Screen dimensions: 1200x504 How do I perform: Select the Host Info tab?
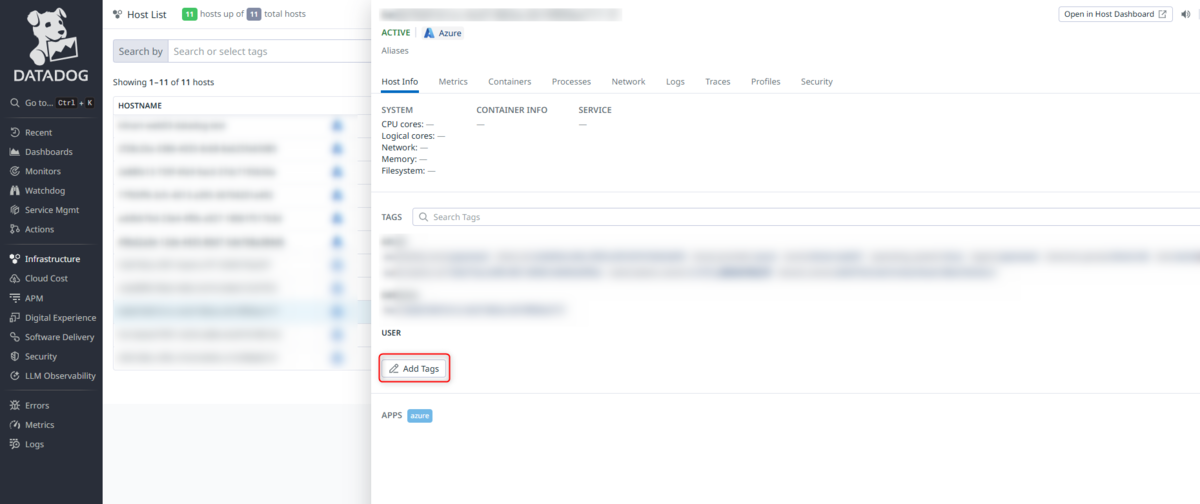pos(400,81)
